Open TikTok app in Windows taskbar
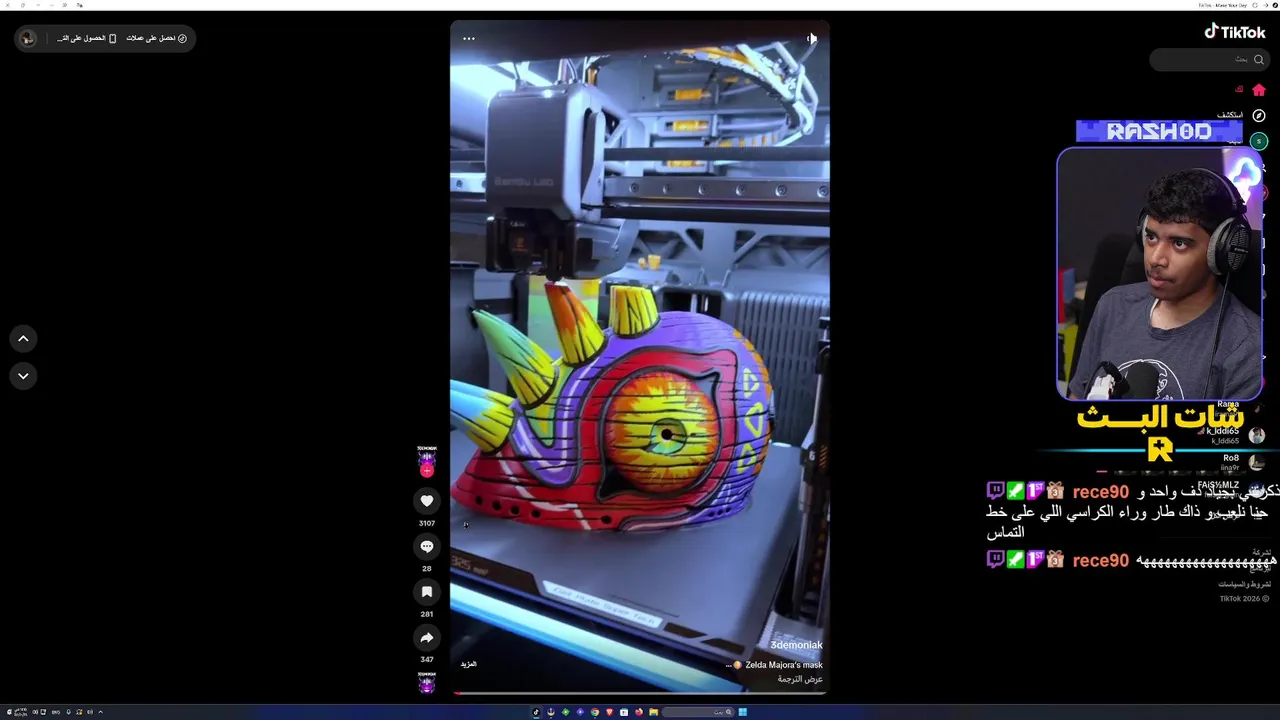Image resolution: width=1280 pixels, height=720 pixels. [x=536, y=712]
